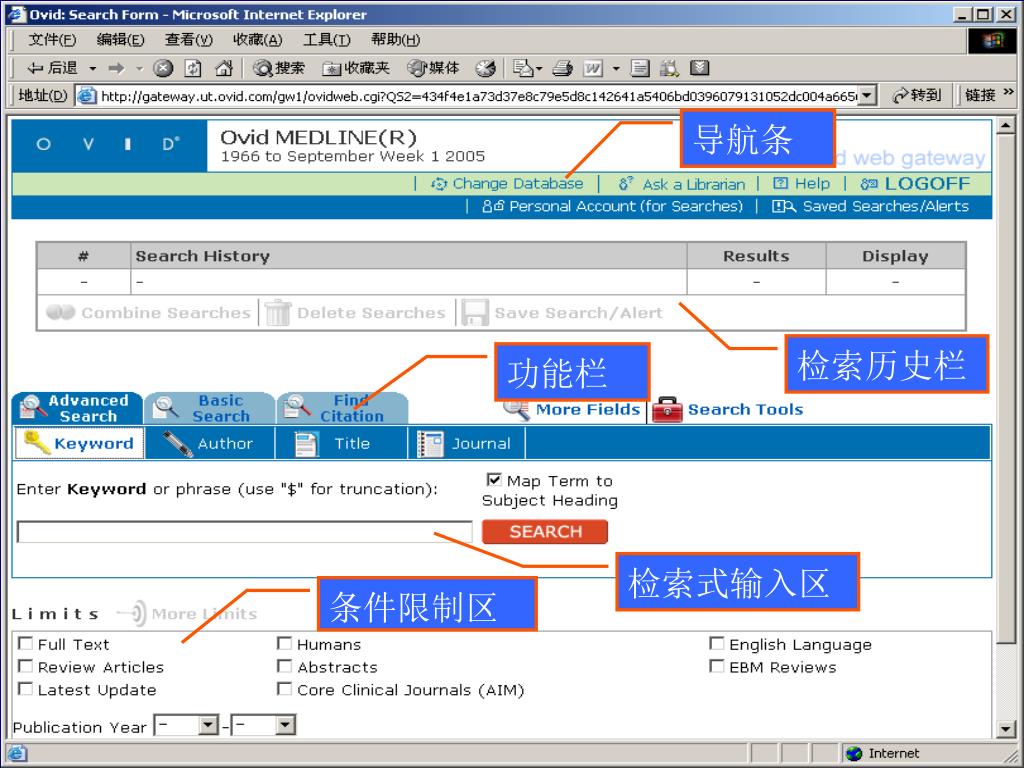Image resolution: width=1024 pixels, height=768 pixels.
Task: Click the vertical scrollbar up arrow
Action: [x=1006, y=124]
